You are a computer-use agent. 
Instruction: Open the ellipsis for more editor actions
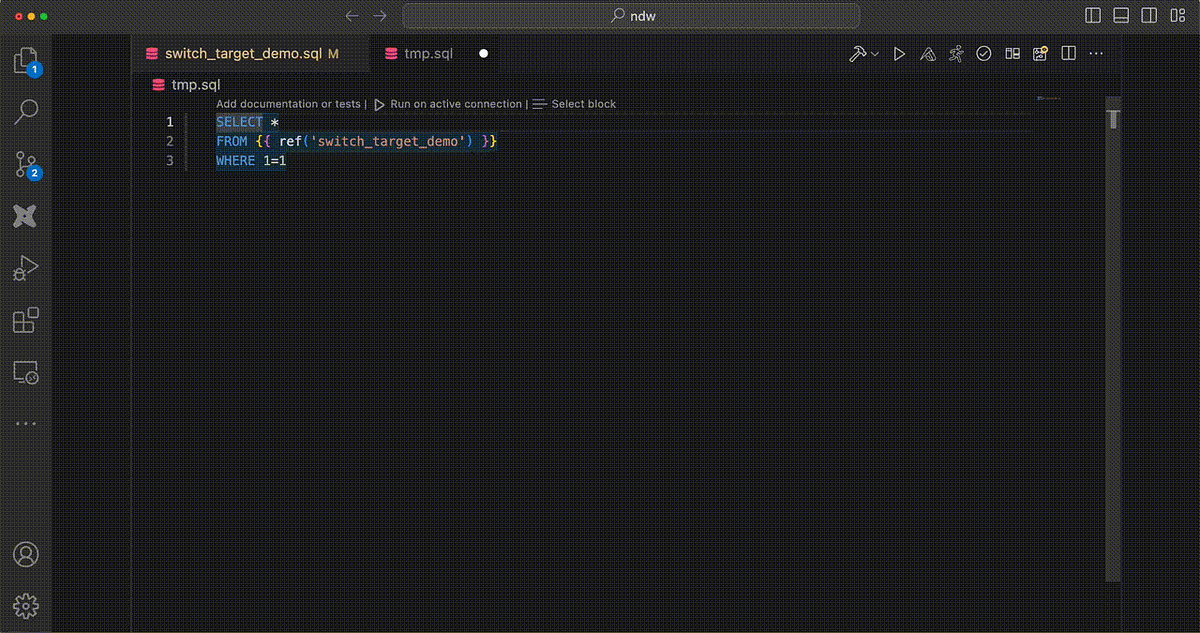pyautogui.click(x=1096, y=53)
